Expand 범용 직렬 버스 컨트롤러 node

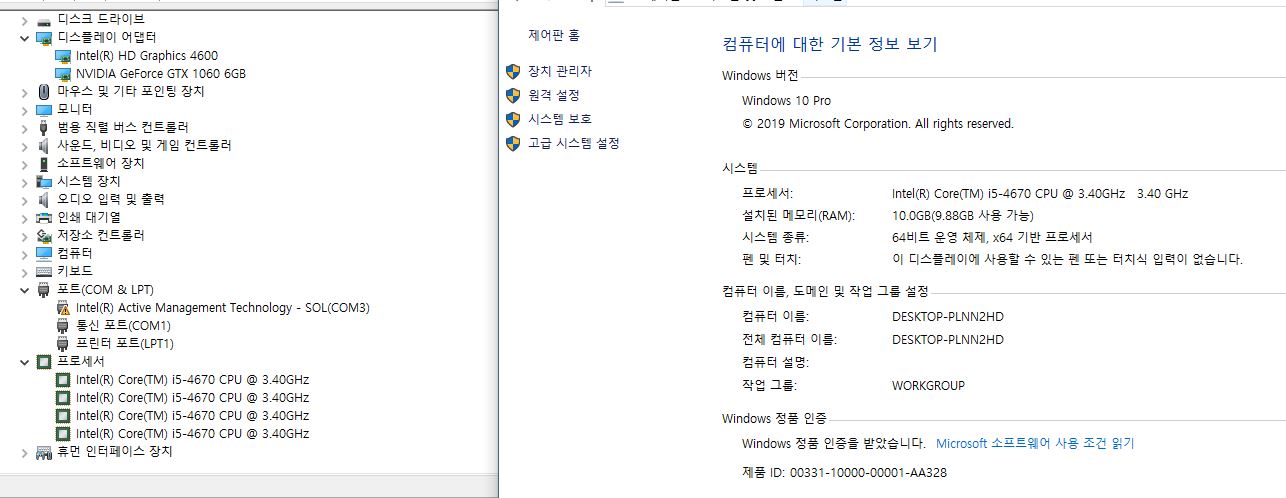(x=24, y=127)
